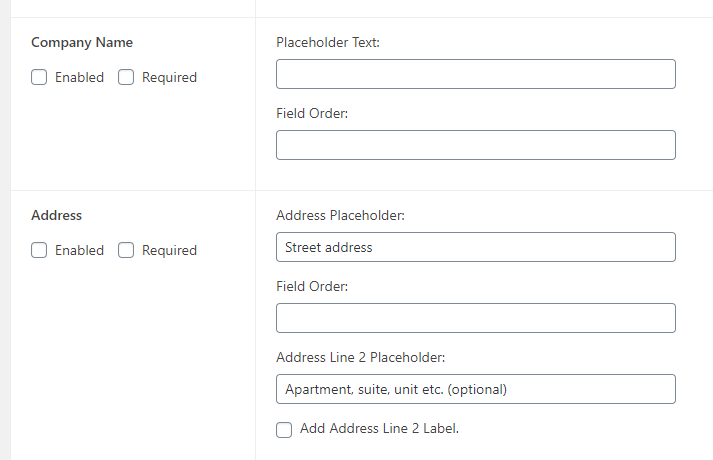Click the Address Line 2 Placeholder input

tap(475, 389)
